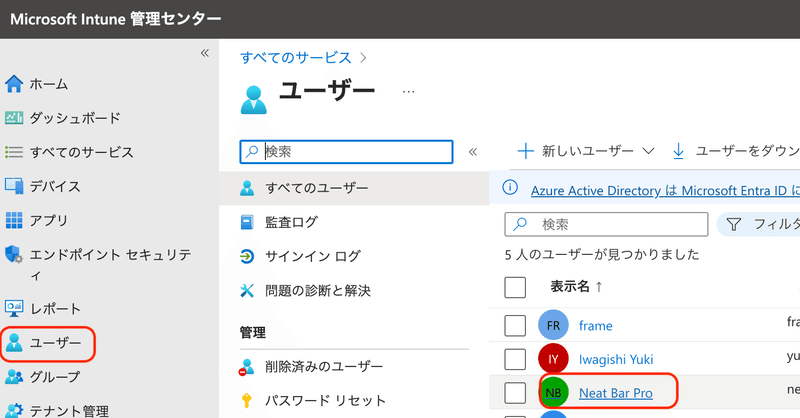Open the すべてのサービス breadcrumb link
The image size is (800, 418).
coord(296,58)
